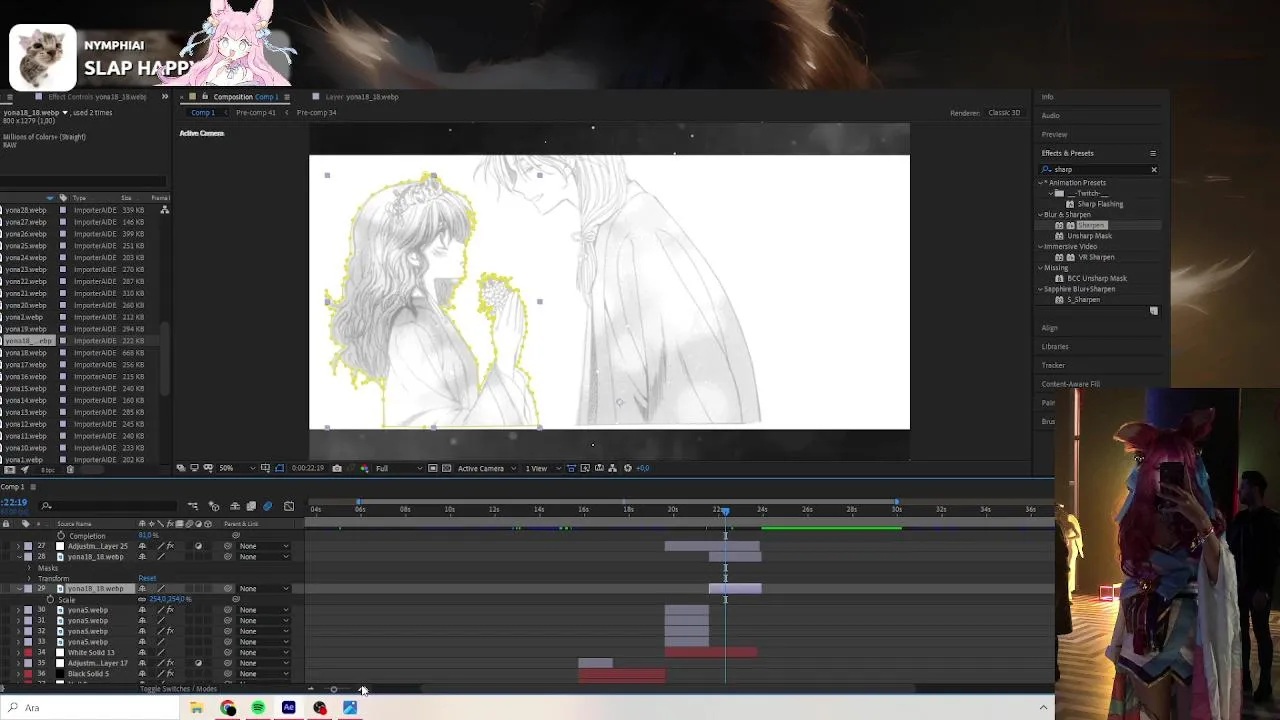Toggle the Scale stopwatch on layer 29

50,599
